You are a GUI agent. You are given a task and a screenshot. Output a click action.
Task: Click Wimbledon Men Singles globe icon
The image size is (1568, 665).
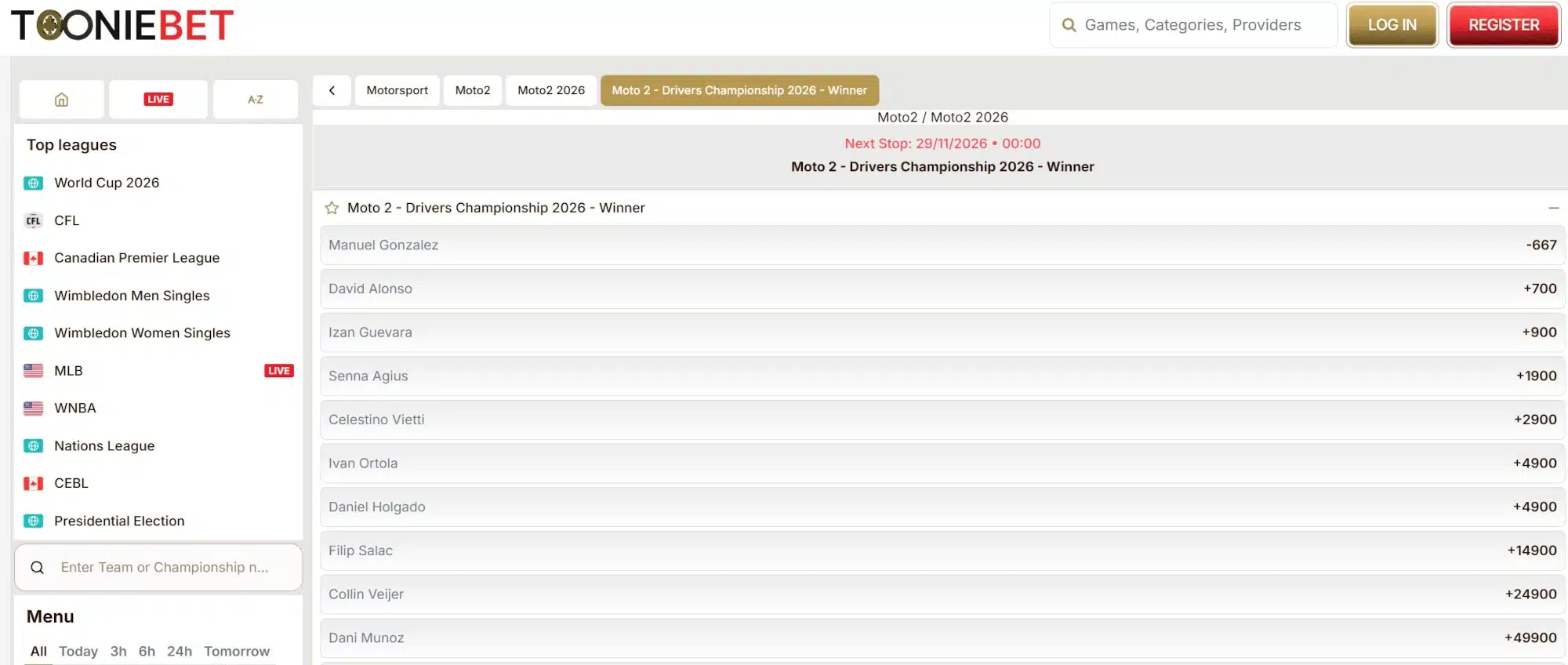[33, 296]
